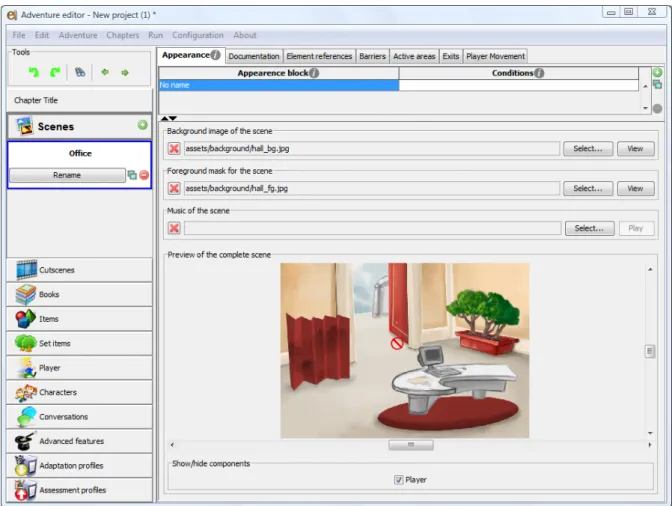This screenshot has width=672, height=506.
Task: View the foreground mask
Action: (635, 189)
